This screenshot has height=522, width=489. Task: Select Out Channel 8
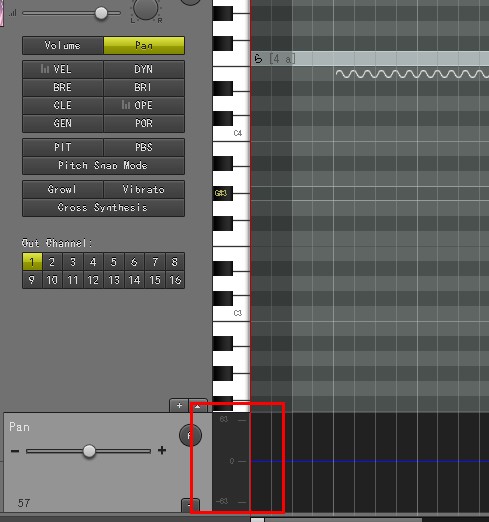[x=175, y=262]
